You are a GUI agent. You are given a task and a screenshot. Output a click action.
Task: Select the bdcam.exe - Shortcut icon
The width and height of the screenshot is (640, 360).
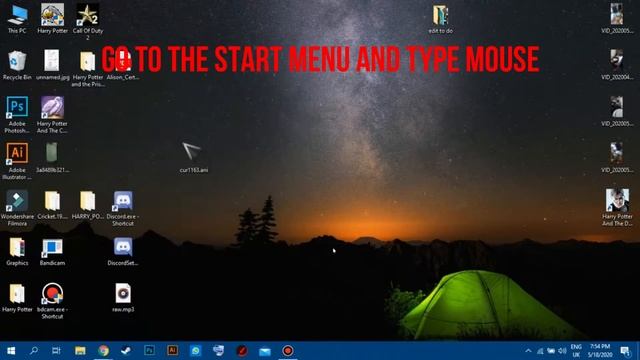pyautogui.click(x=52, y=300)
